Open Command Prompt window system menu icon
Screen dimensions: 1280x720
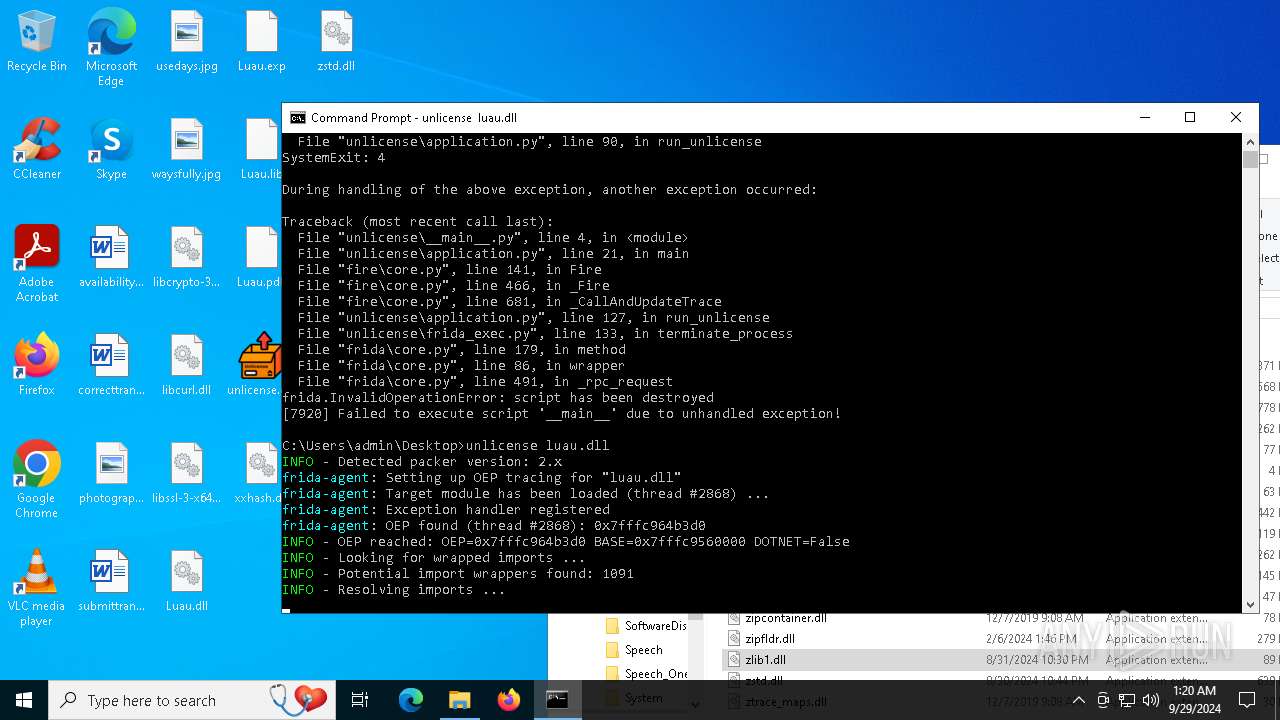297,117
